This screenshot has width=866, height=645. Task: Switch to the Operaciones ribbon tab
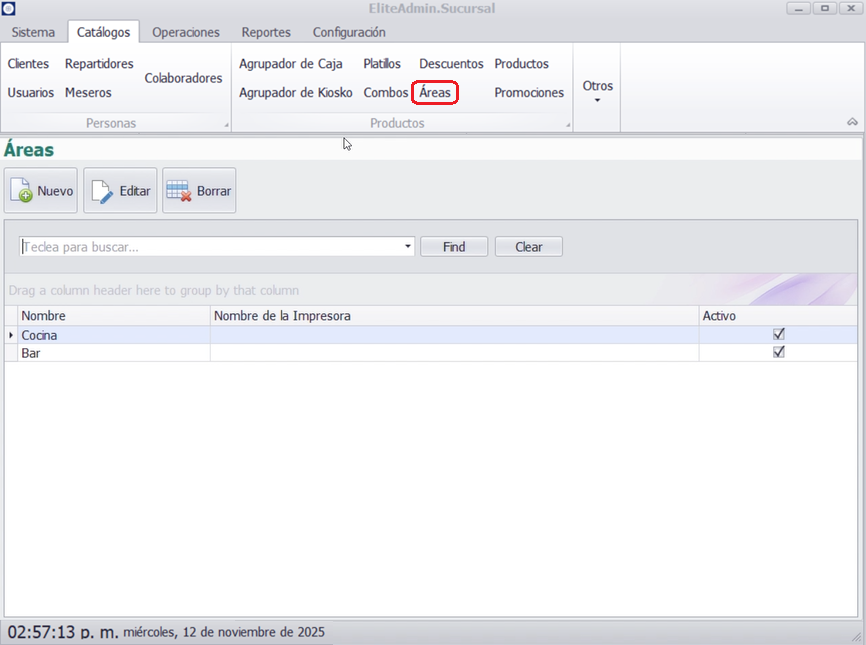(x=185, y=32)
